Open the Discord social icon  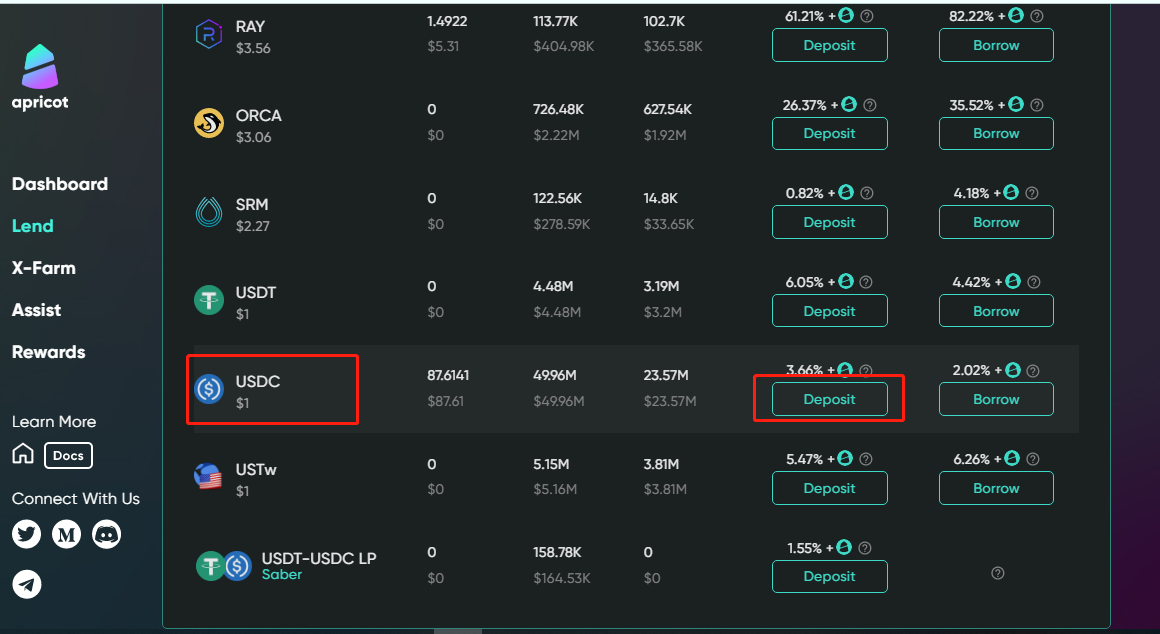[x=106, y=534]
